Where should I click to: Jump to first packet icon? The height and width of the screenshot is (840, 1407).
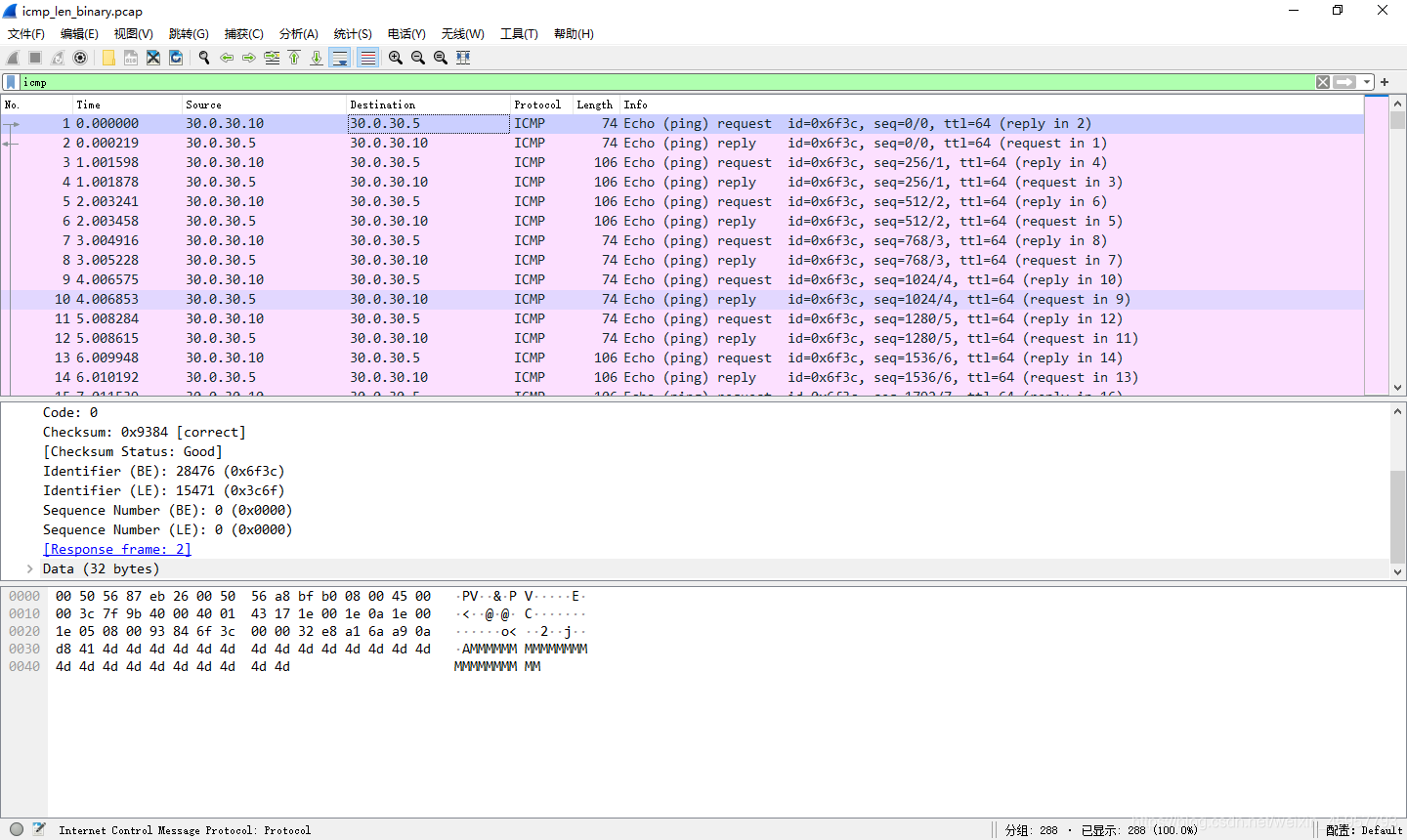point(294,58)
